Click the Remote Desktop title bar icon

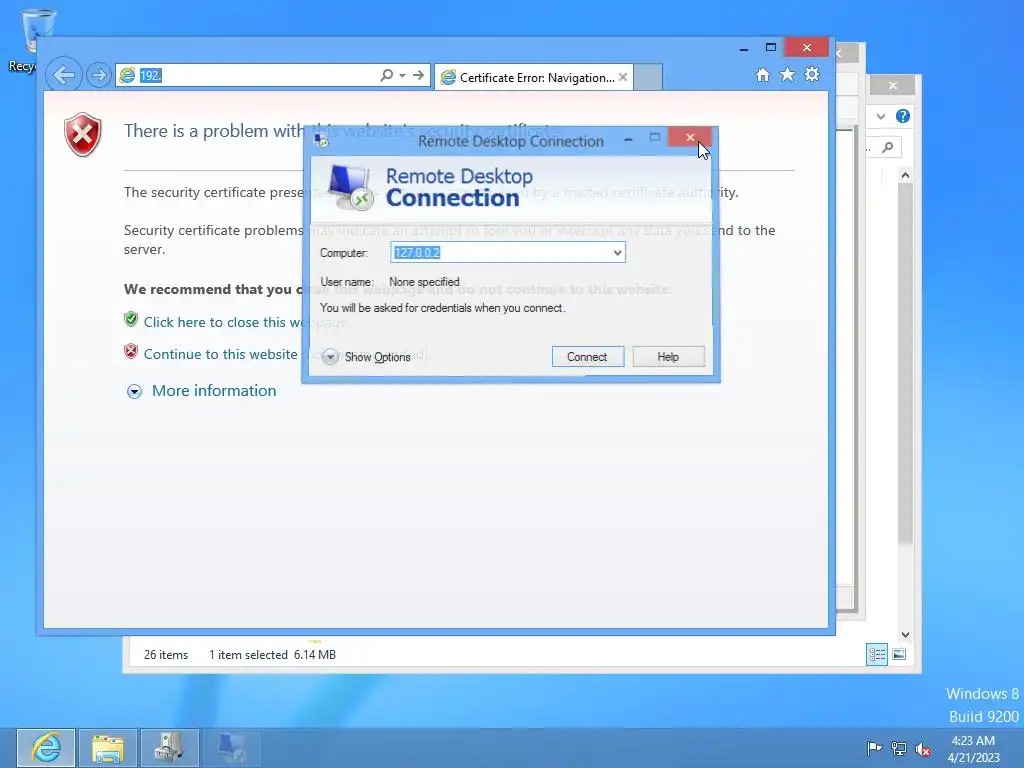(x=321, y=140)
